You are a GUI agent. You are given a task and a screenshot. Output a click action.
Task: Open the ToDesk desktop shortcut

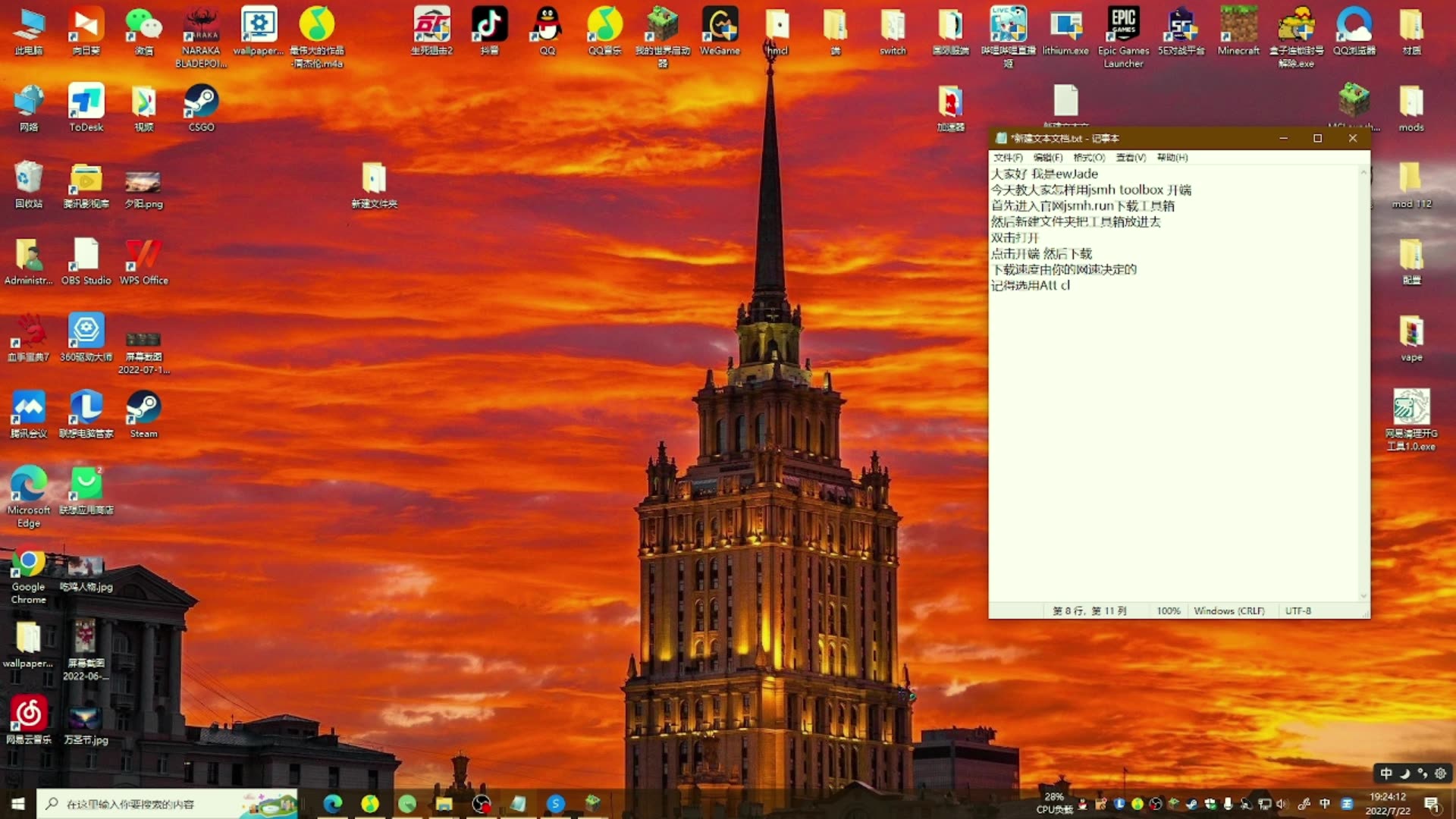tap(86, 108)
